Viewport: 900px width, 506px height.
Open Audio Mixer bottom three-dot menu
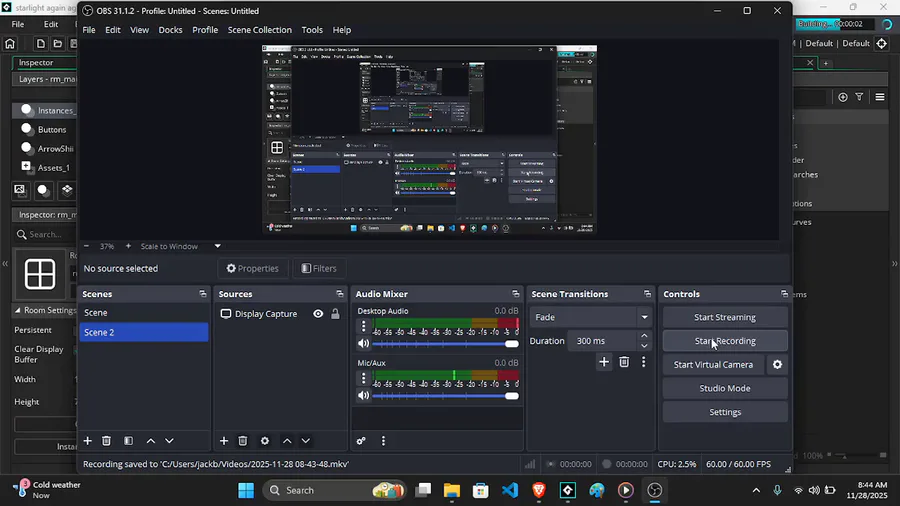click(383, 441)
